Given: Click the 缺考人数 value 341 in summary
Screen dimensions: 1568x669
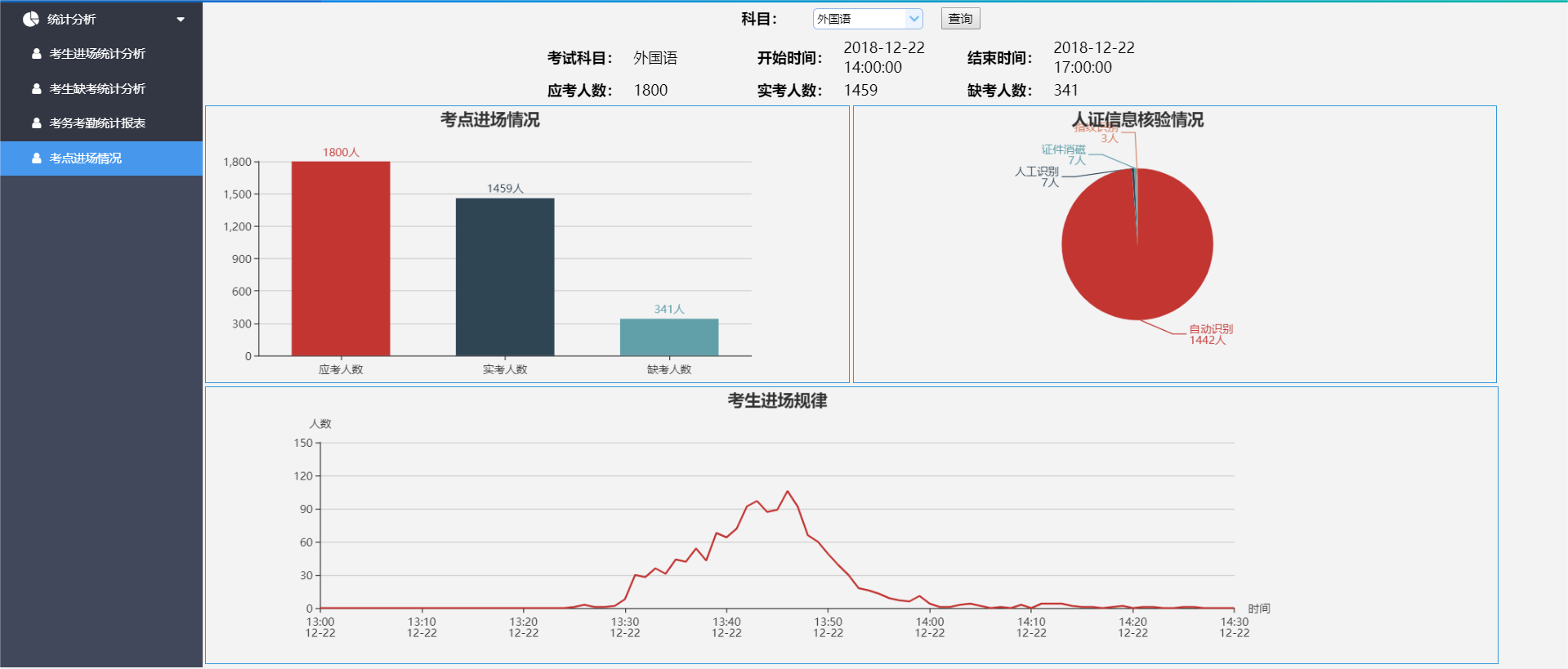Looking at the screenshot, I should click(1065, 91).
